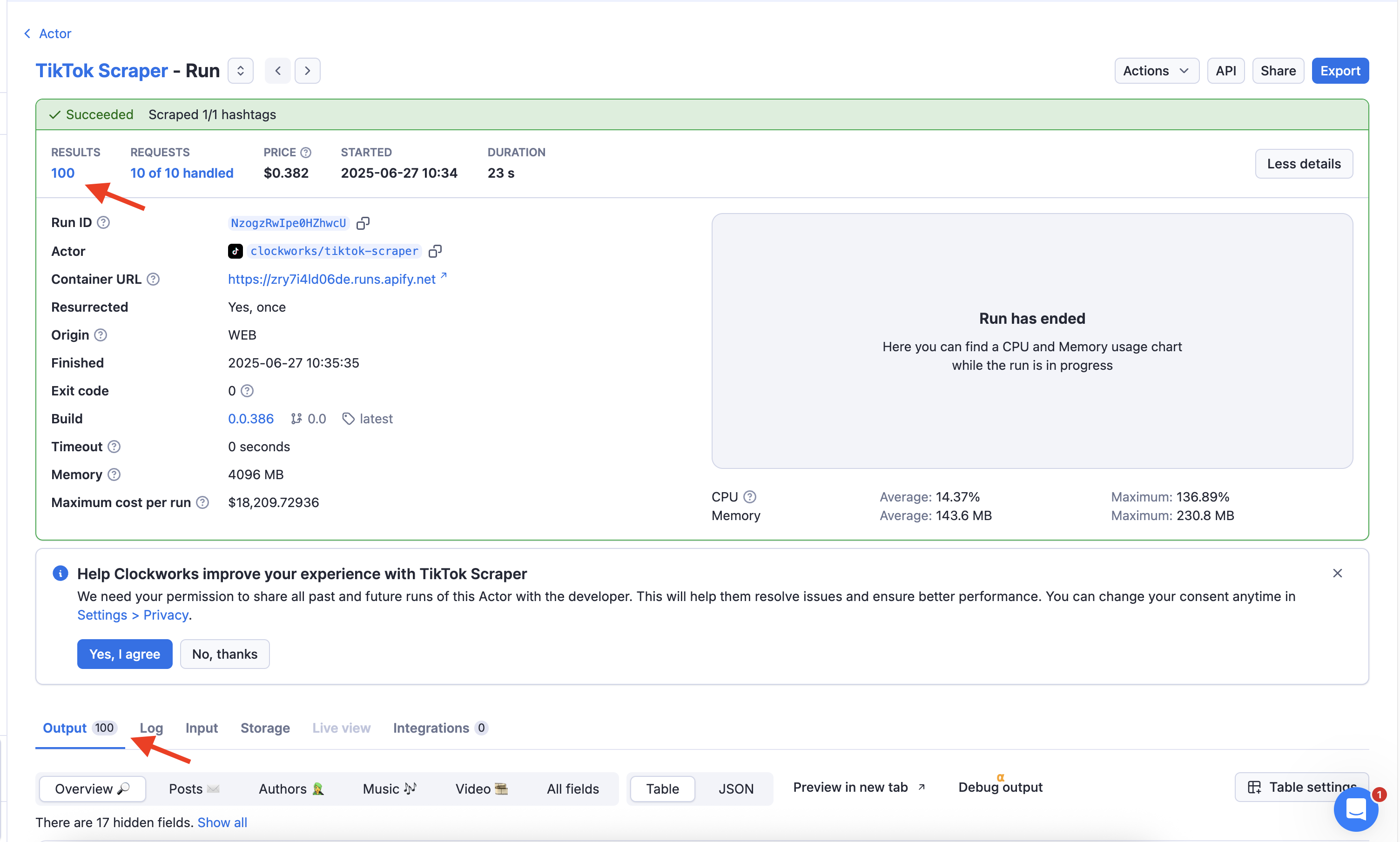Show help for the Run ID
Viewport: 1400px width, 842px height.
click(103, 222)
